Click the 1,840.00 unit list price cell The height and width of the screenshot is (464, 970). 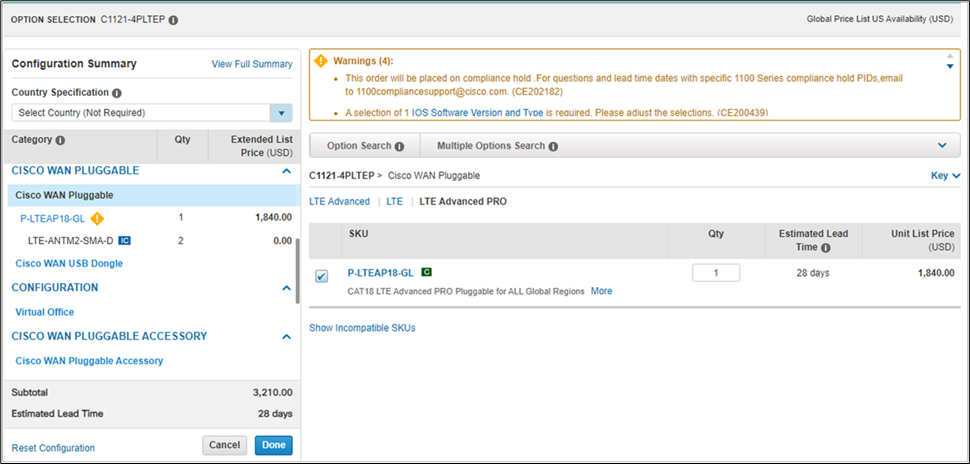(x=936, y=273)
